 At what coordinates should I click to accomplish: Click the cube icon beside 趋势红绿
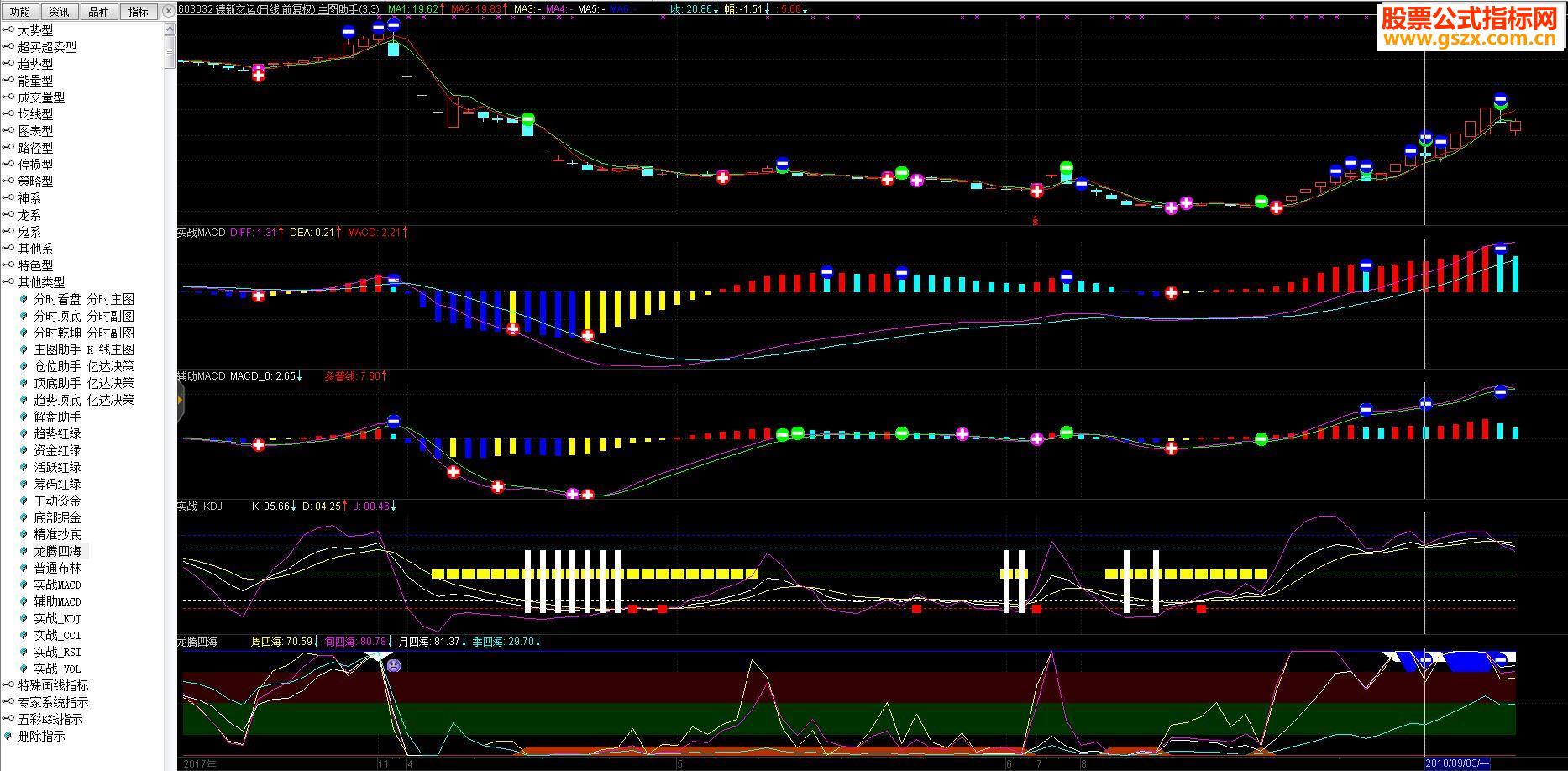click(24, 433)
